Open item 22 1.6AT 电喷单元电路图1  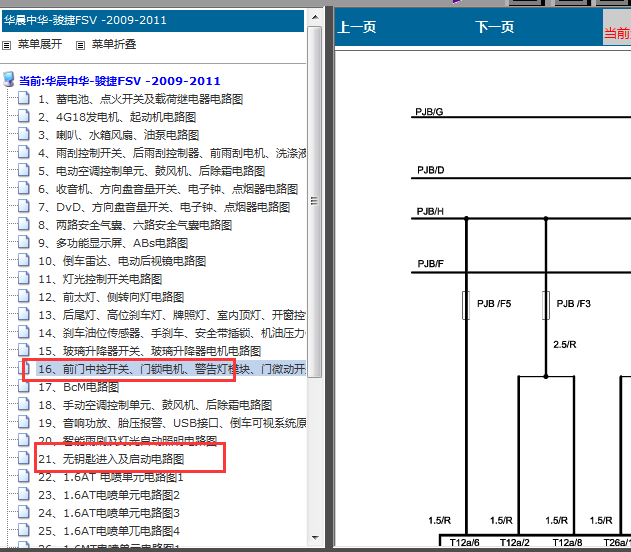point(111,477)
